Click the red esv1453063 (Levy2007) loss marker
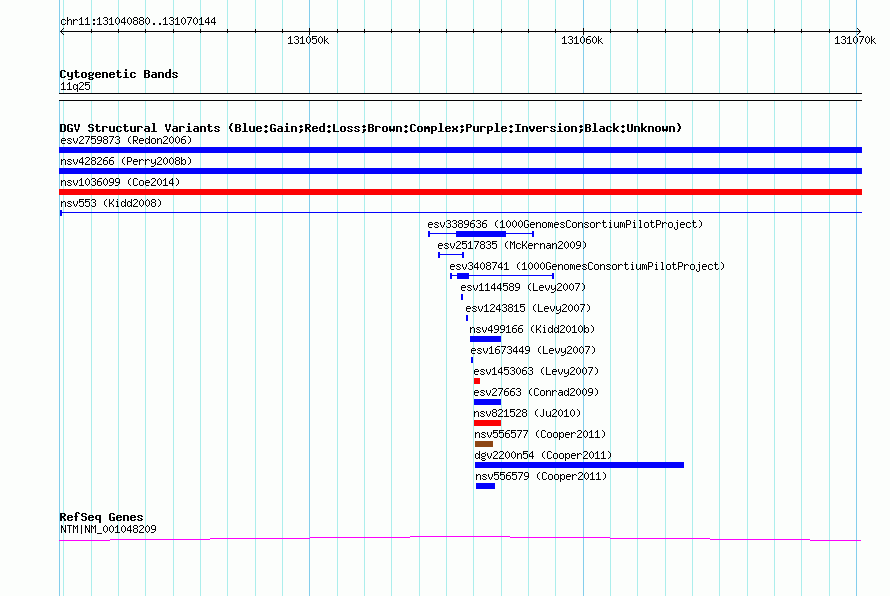Screen dimensions: 890x596 [x=477, y=381]
